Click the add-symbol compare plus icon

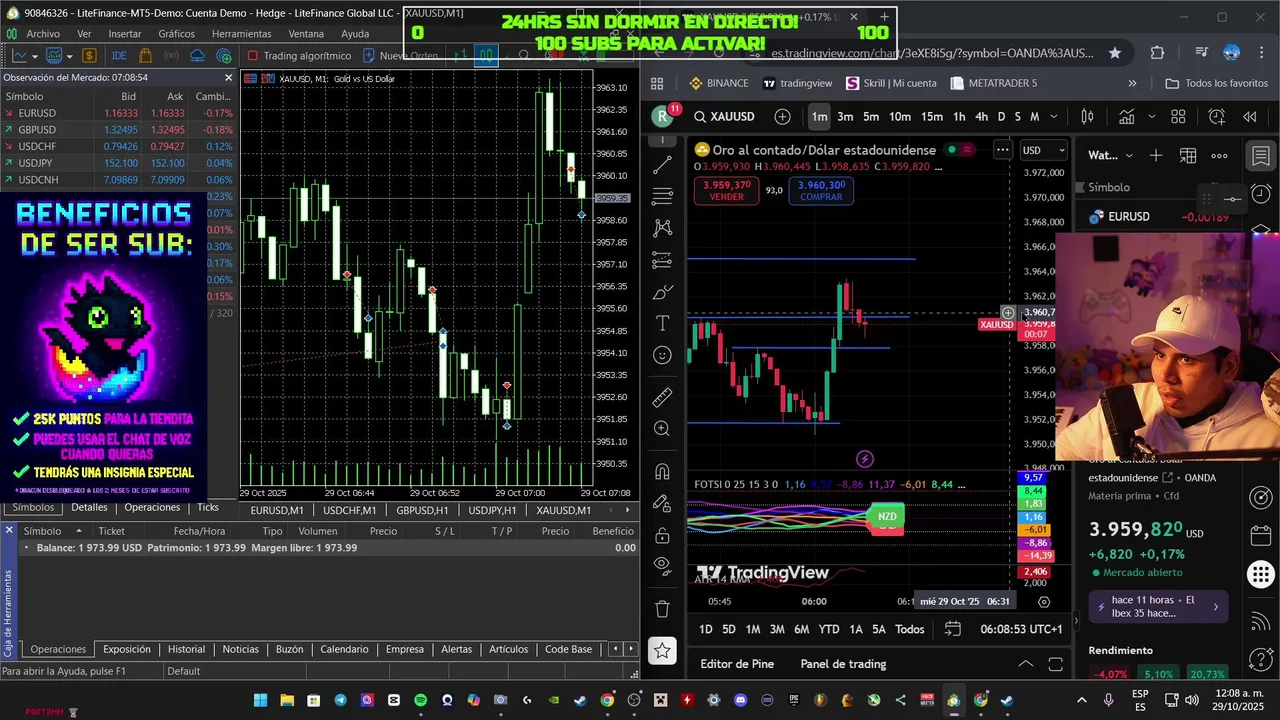[x=782, y=117]
